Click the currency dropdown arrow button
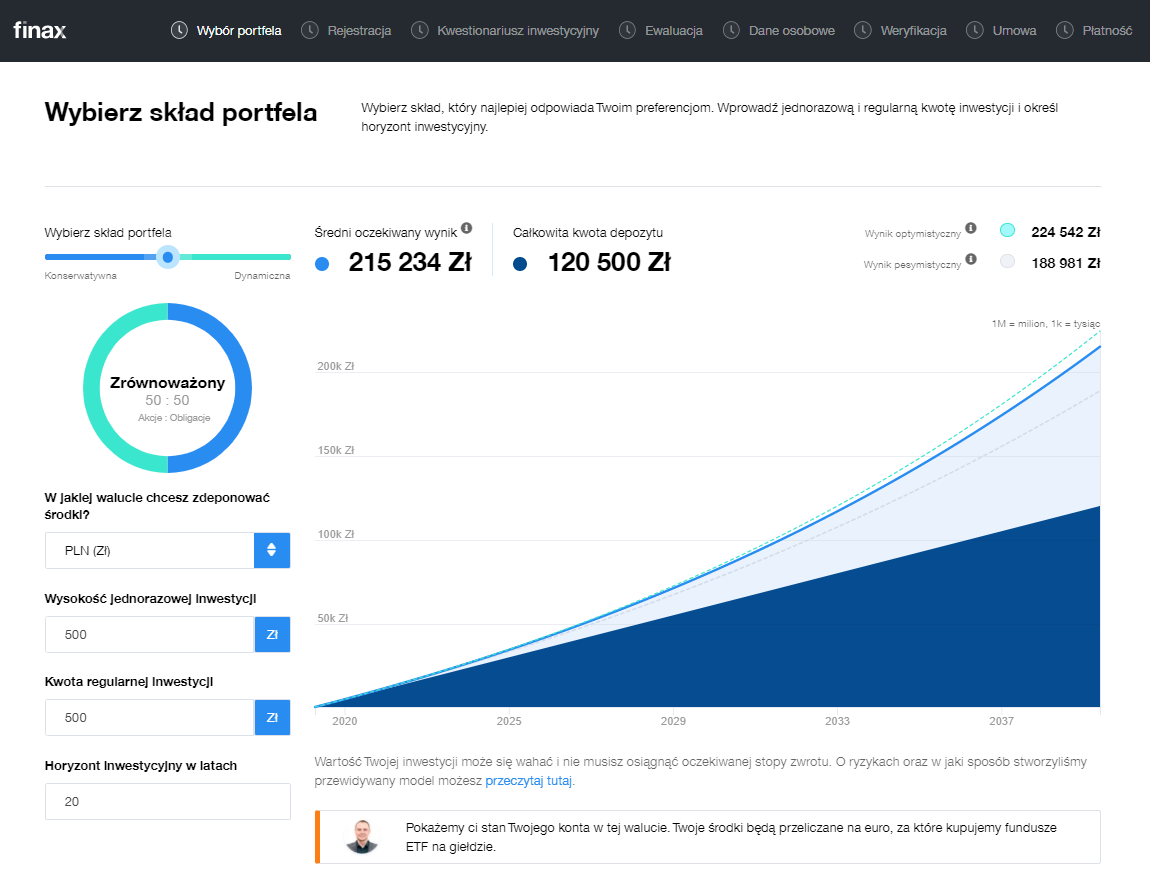 (272, 550)
